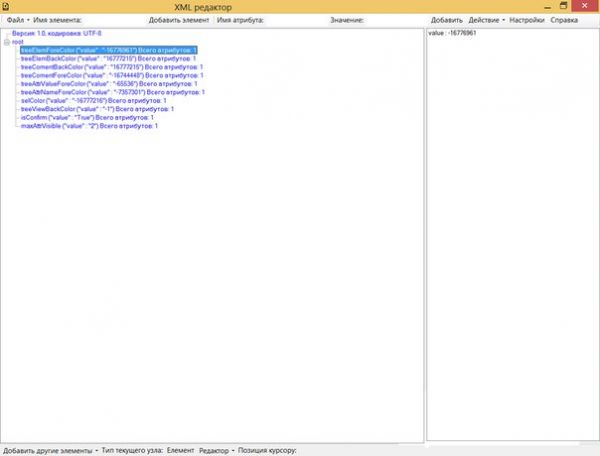Collapse the root tree node
Image resolution: width=600 pixels, height=456 pixels.
click(7, 42)
